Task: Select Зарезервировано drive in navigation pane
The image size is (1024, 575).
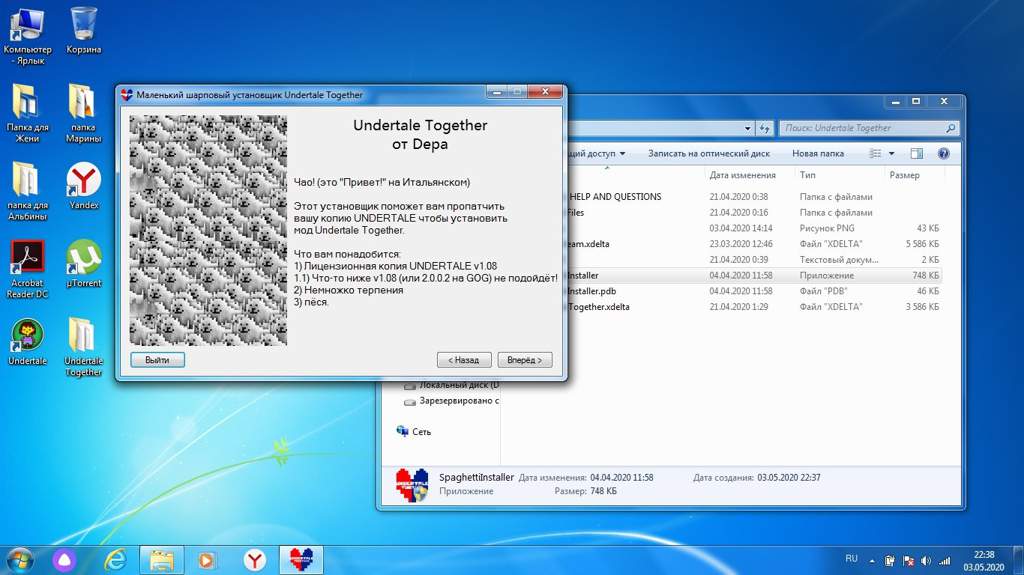Action: pos(452,401)
